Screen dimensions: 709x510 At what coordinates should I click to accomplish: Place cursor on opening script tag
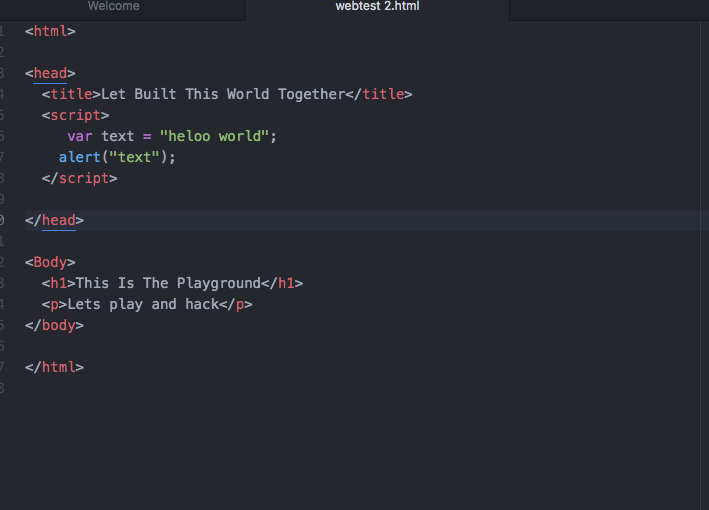(x=76, y=115)
